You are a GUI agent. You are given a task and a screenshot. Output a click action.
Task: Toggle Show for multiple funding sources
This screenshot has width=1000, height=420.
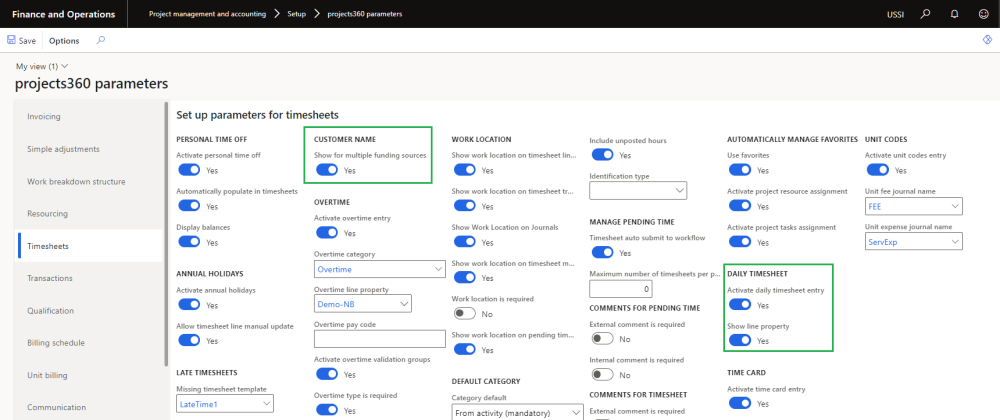pyautogui.click(x=327, y=171)
